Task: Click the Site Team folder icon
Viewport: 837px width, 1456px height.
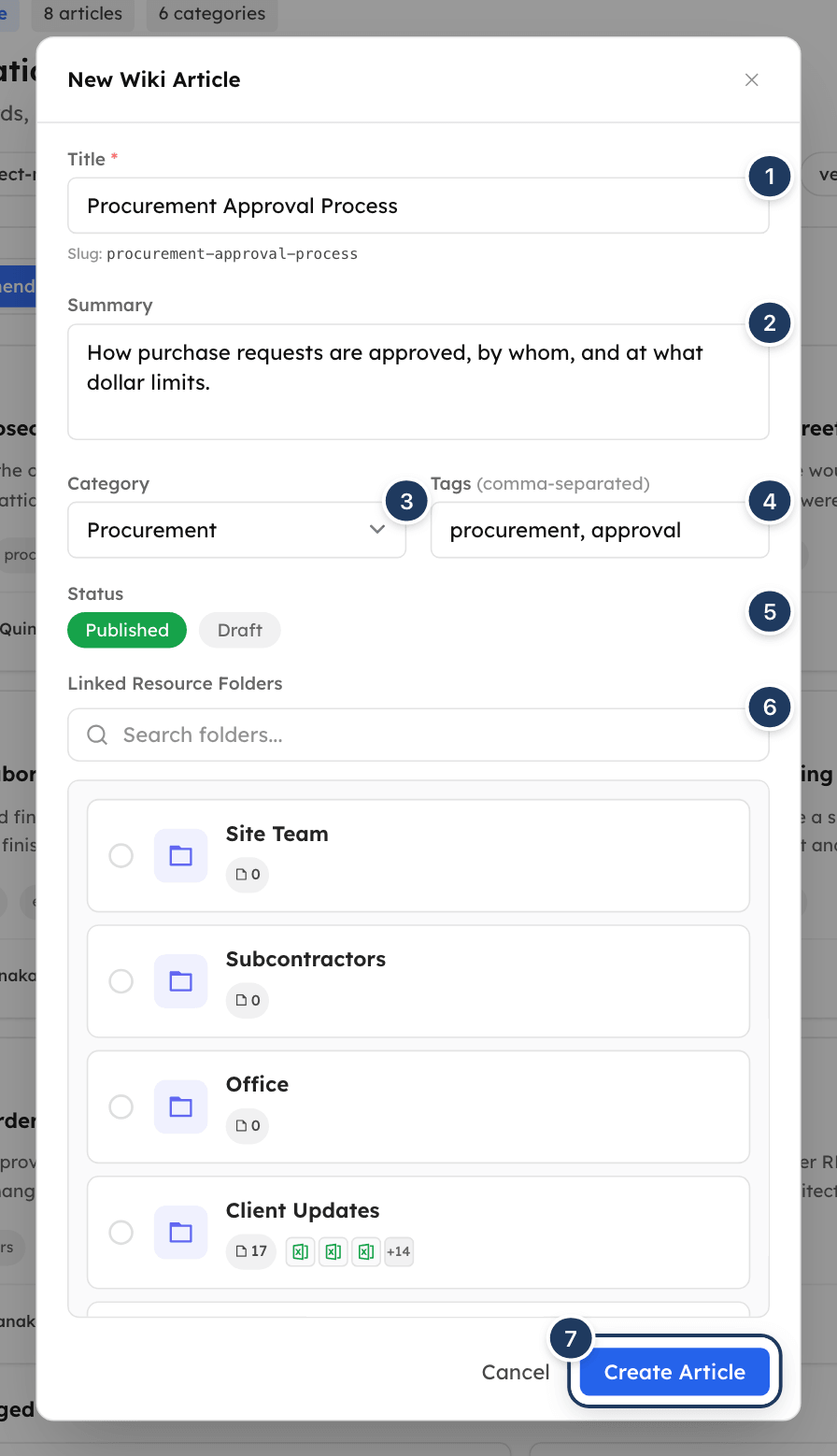Action: tap(180, 856)
